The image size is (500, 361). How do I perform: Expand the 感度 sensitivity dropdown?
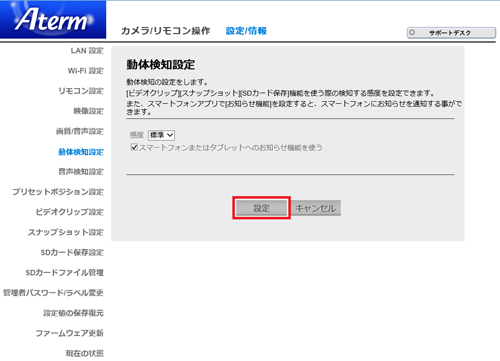pos(162,135)
